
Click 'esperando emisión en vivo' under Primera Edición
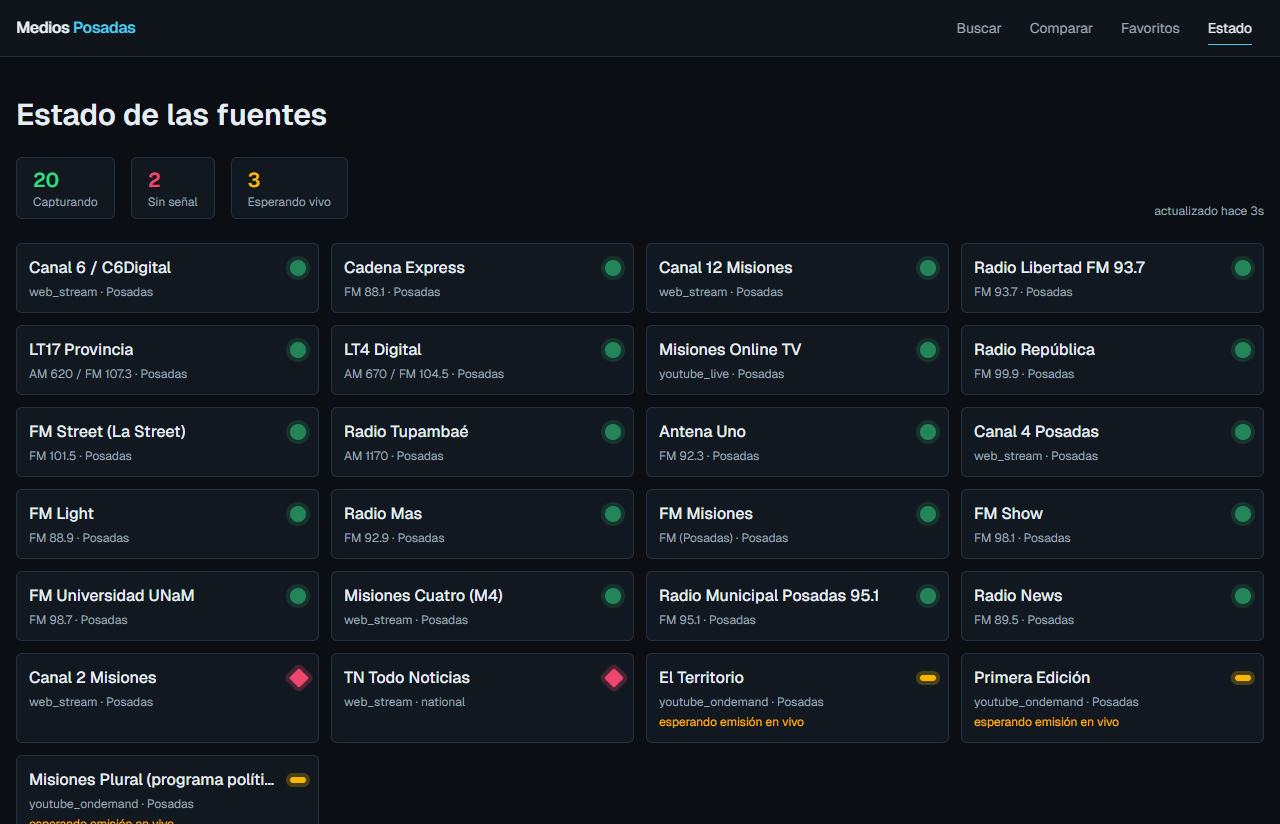click(1046, 722)
